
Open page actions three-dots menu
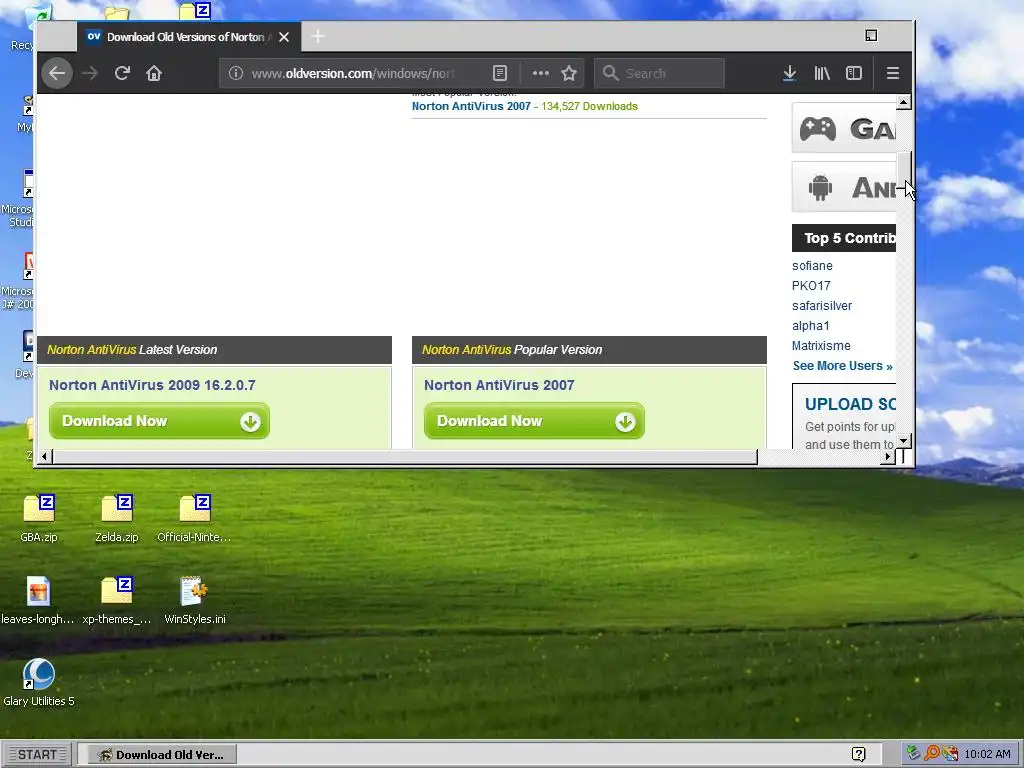(541, 73)
